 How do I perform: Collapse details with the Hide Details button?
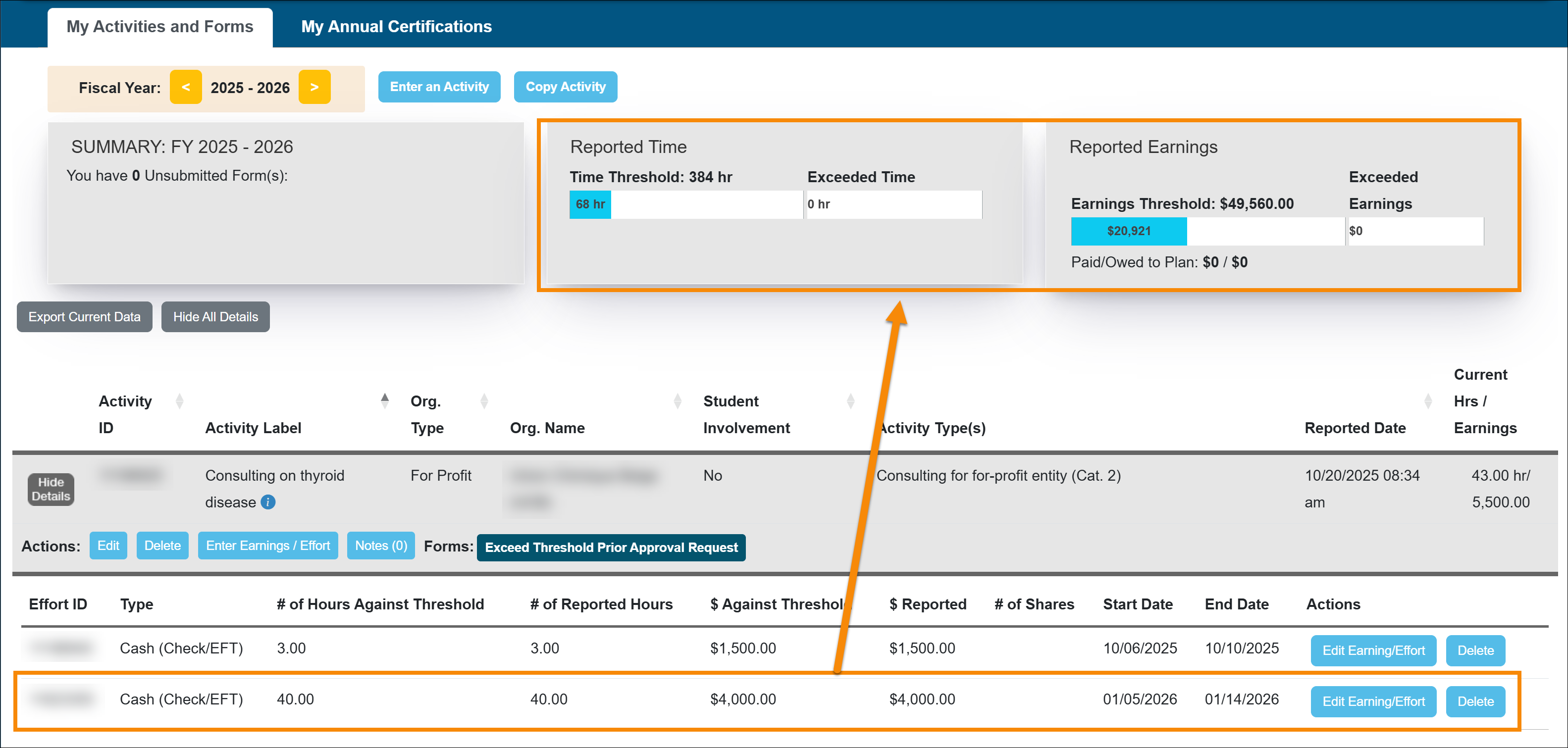coord(50,489)
